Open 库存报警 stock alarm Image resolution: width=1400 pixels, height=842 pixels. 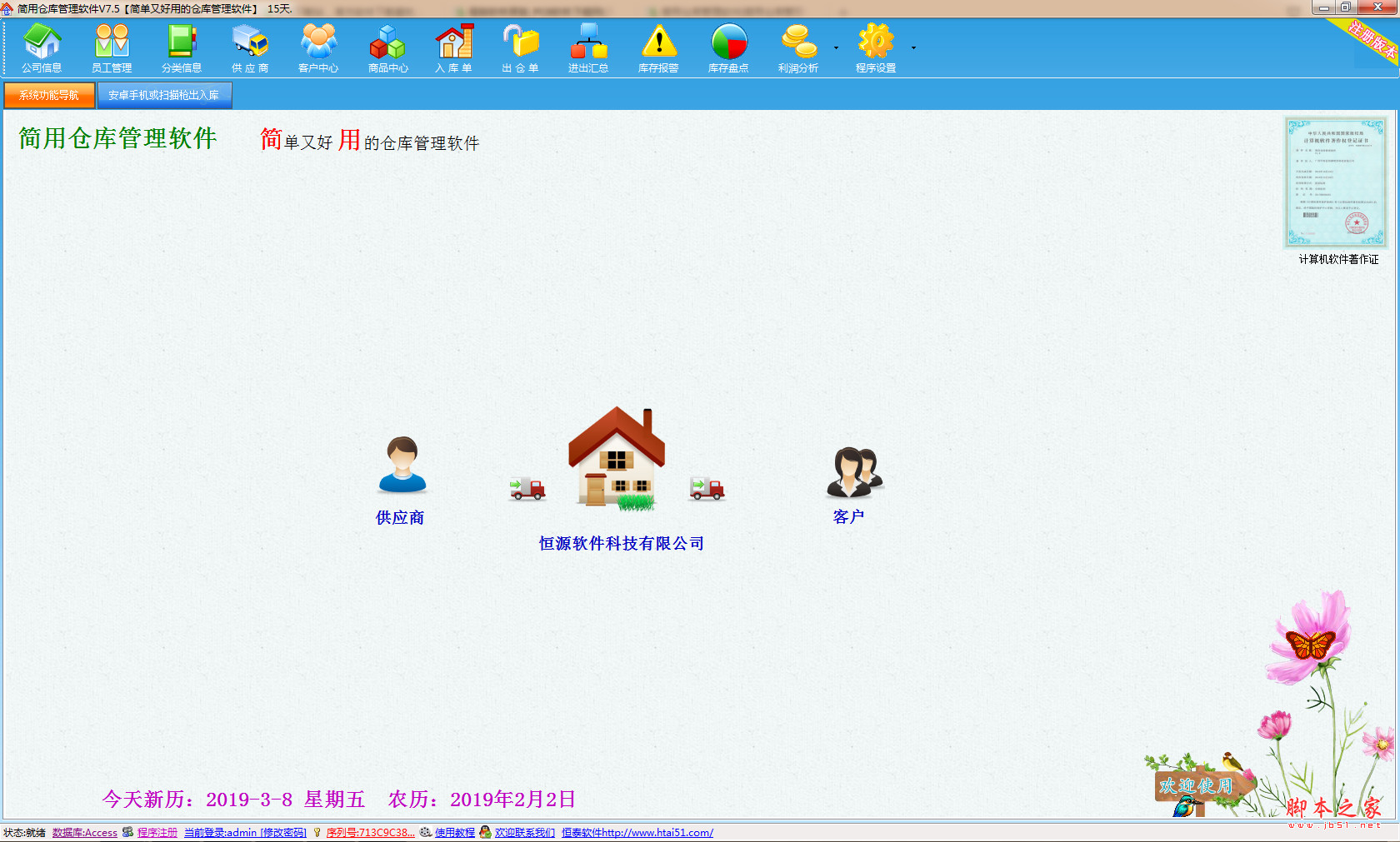coord(658,48)
